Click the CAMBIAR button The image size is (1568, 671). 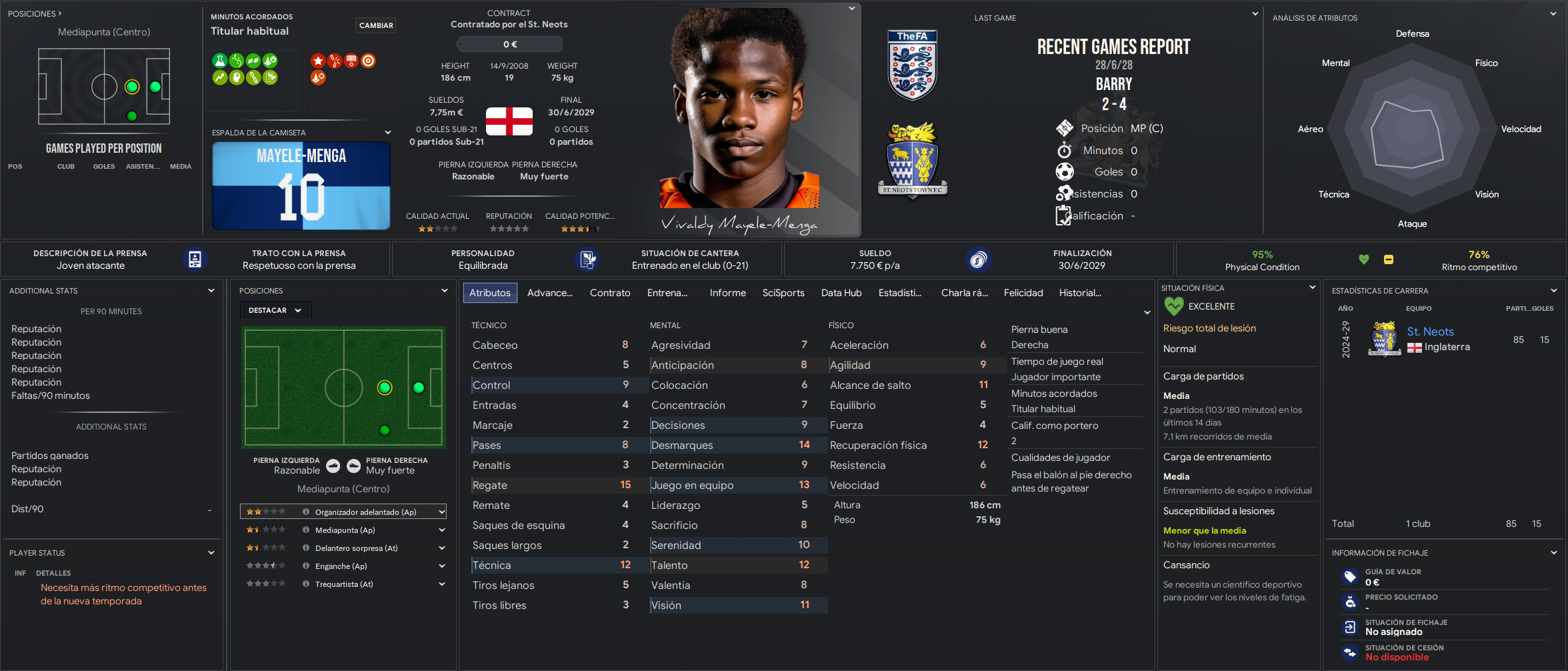[376, 25]
